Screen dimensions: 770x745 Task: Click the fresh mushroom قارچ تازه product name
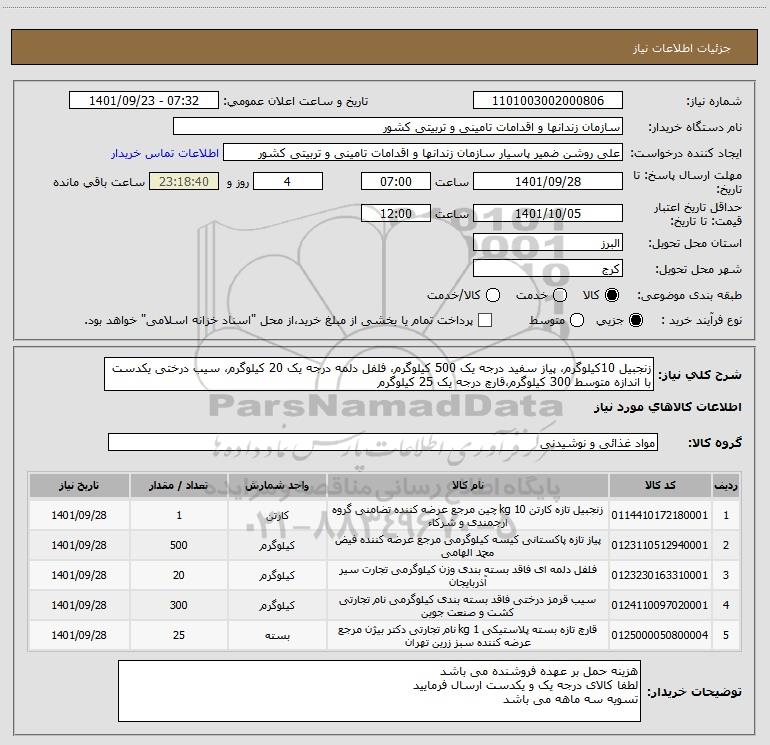pos(468,635)
